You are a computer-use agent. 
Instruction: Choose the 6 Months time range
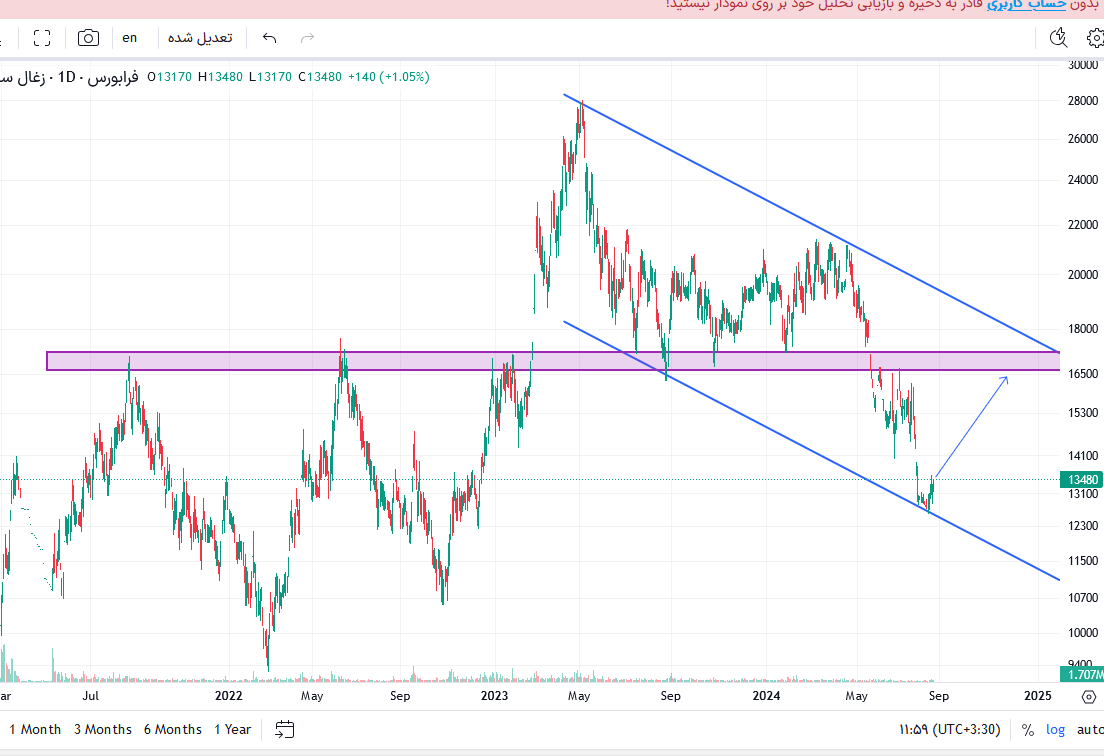(x=172, y=729)
